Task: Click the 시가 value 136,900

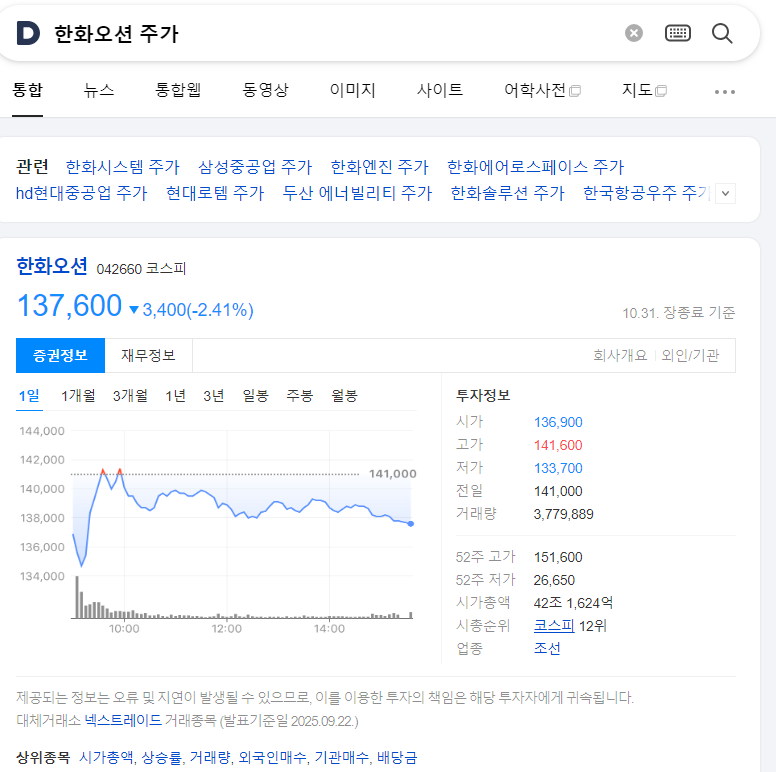Action: point(558,422)
